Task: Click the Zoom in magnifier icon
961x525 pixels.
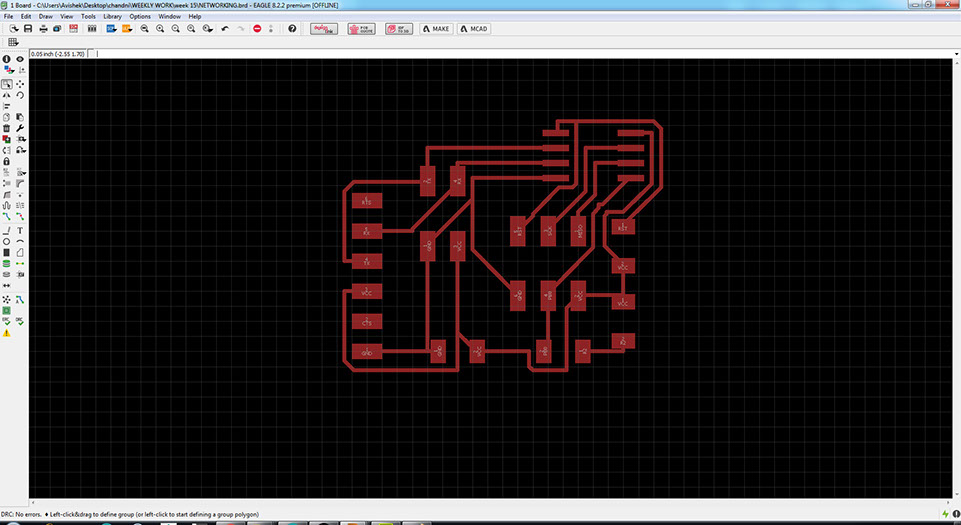Action: (x=160, y=29)
